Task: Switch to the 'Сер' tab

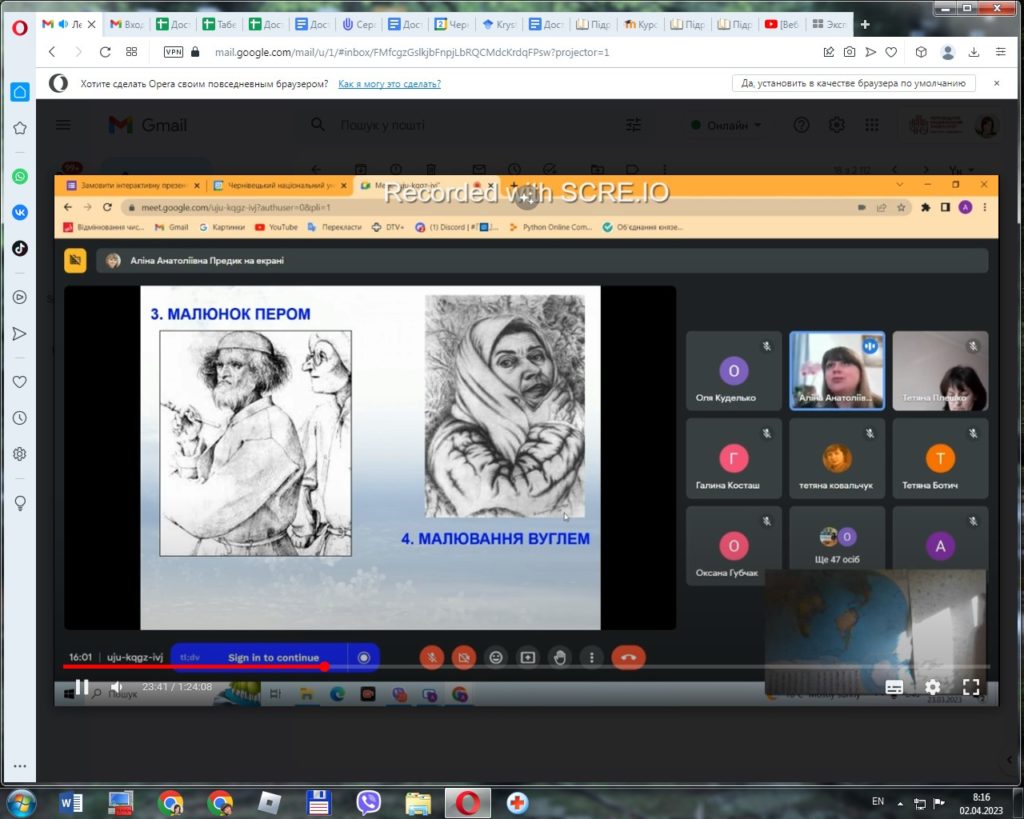Action: coord(359,24)
